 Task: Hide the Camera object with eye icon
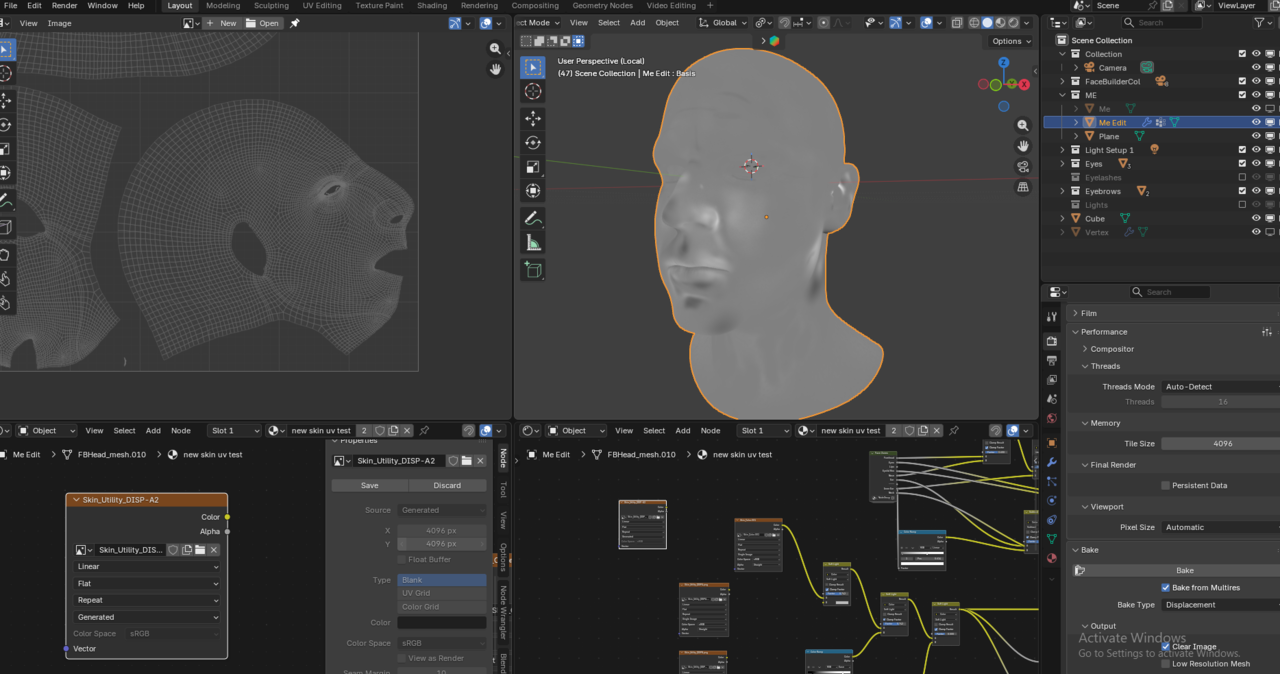(x=1257, y=68)
